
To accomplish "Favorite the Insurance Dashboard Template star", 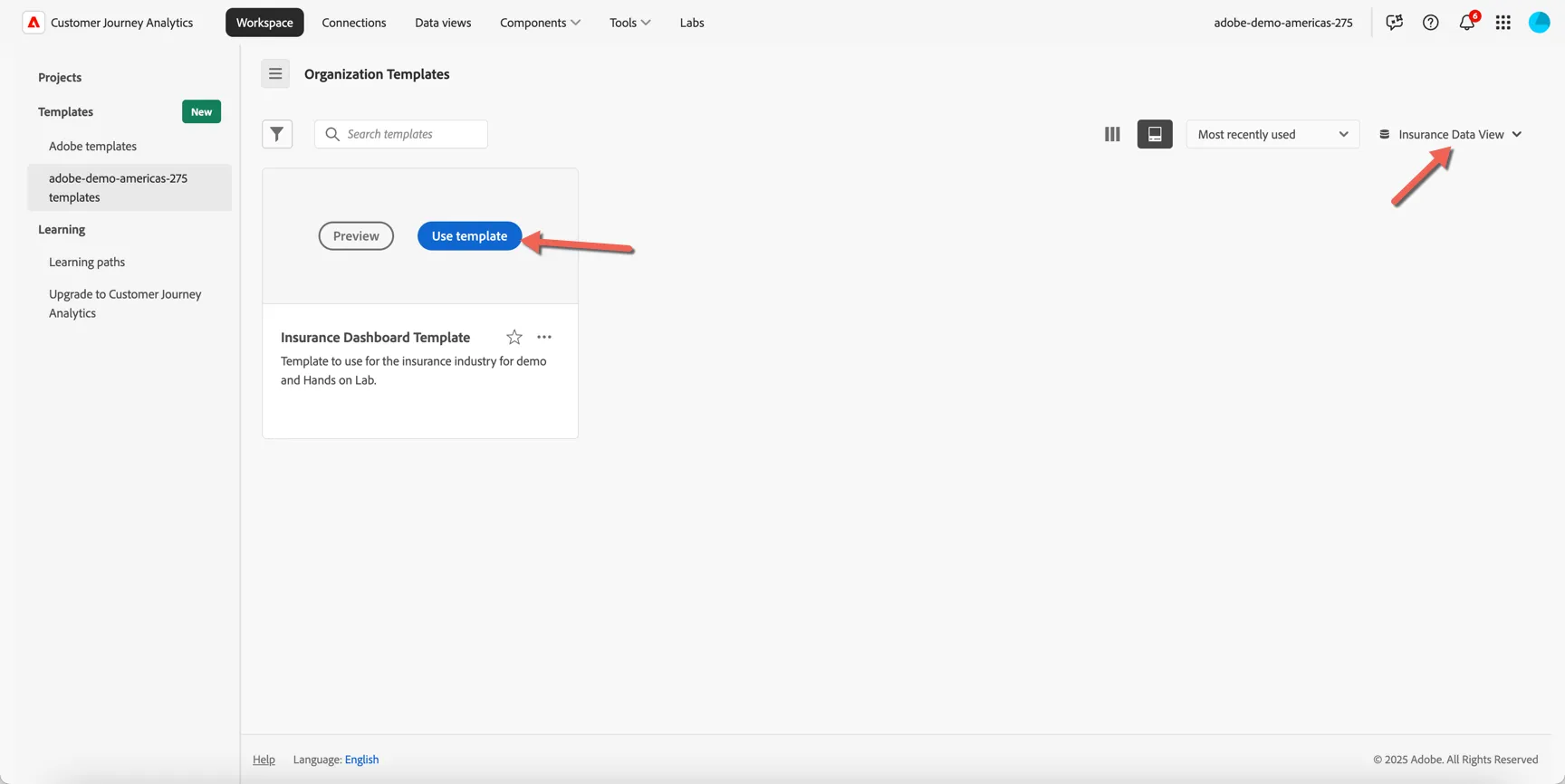I will tap(514, 337).
